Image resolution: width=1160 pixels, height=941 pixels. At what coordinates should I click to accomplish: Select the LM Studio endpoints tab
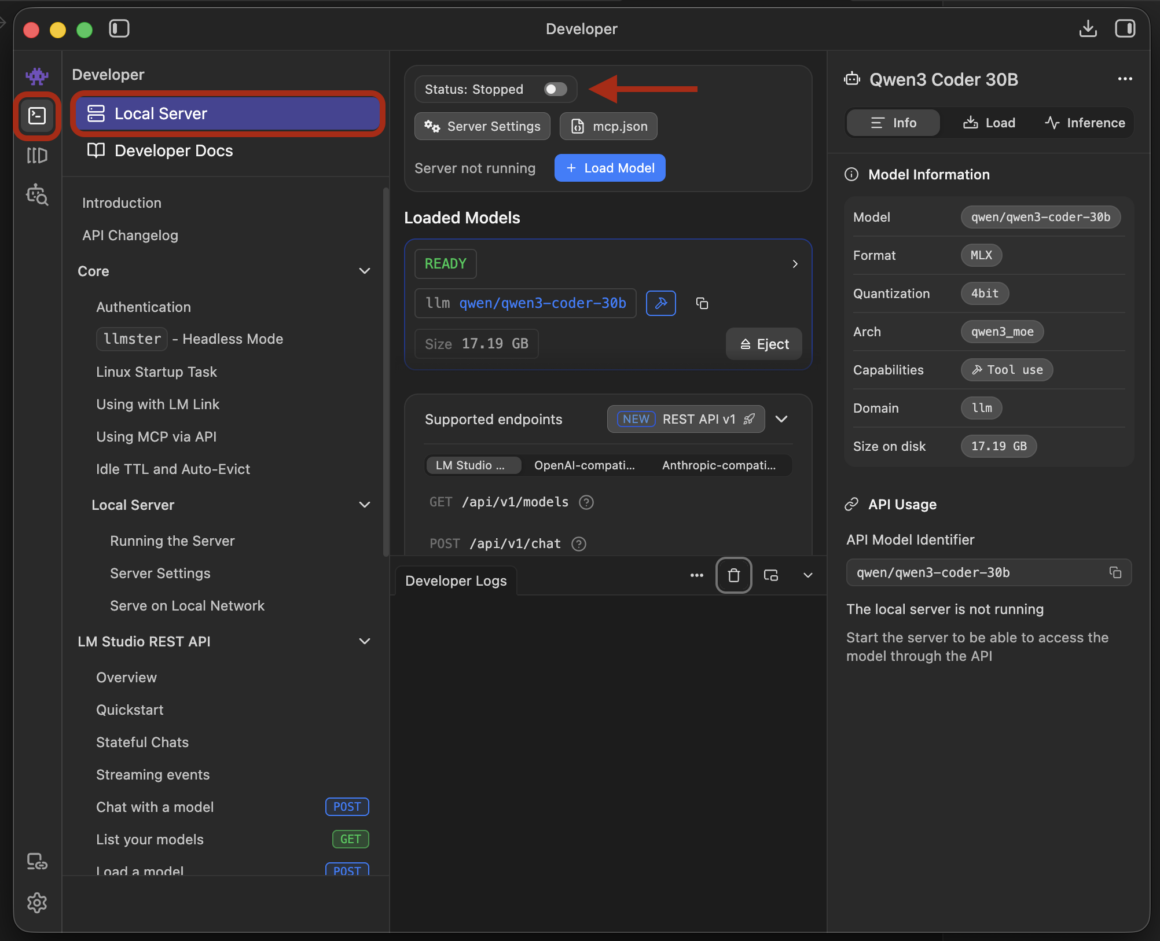pyautogui.click(x=473, y=465)
